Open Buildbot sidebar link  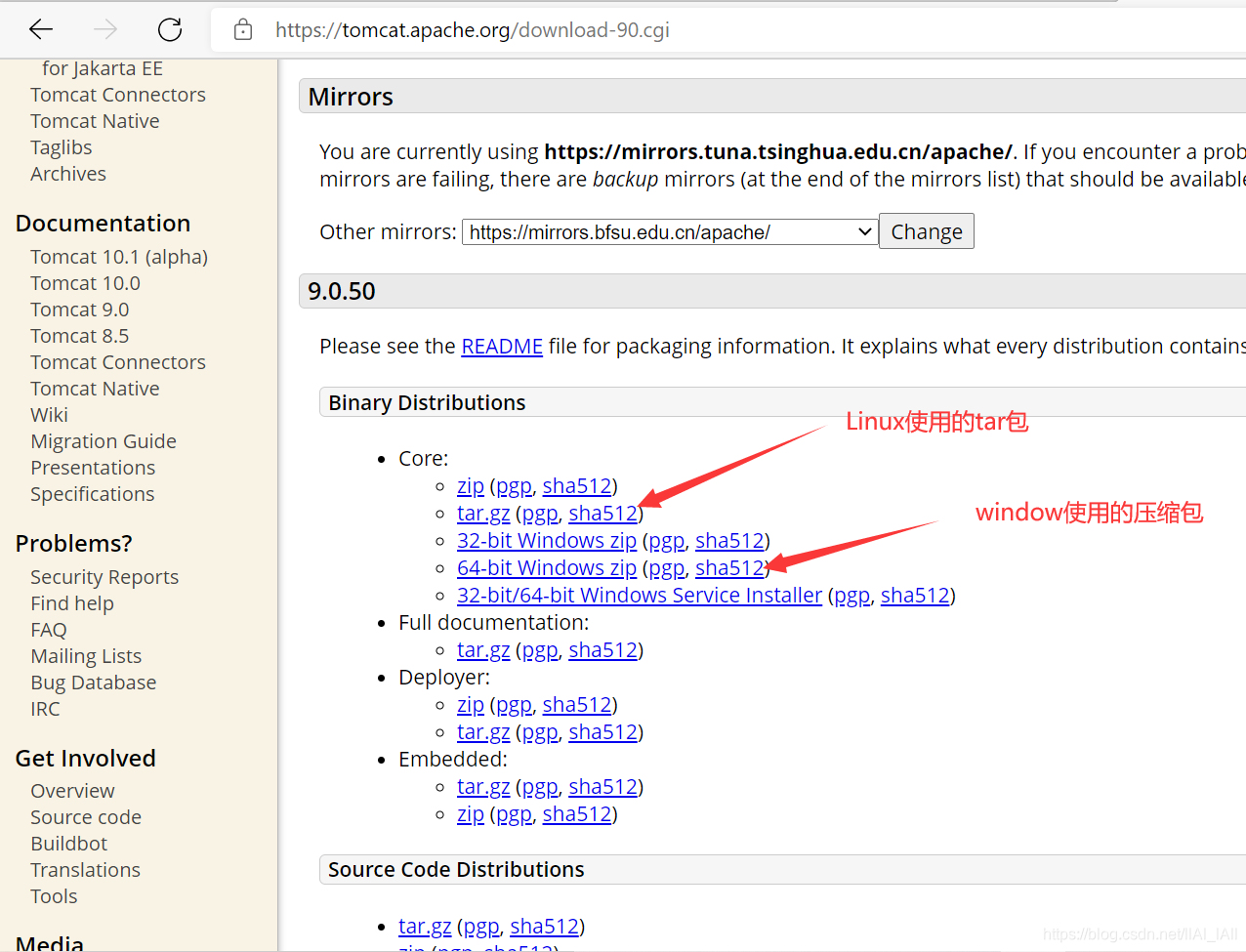coord(69,844)
